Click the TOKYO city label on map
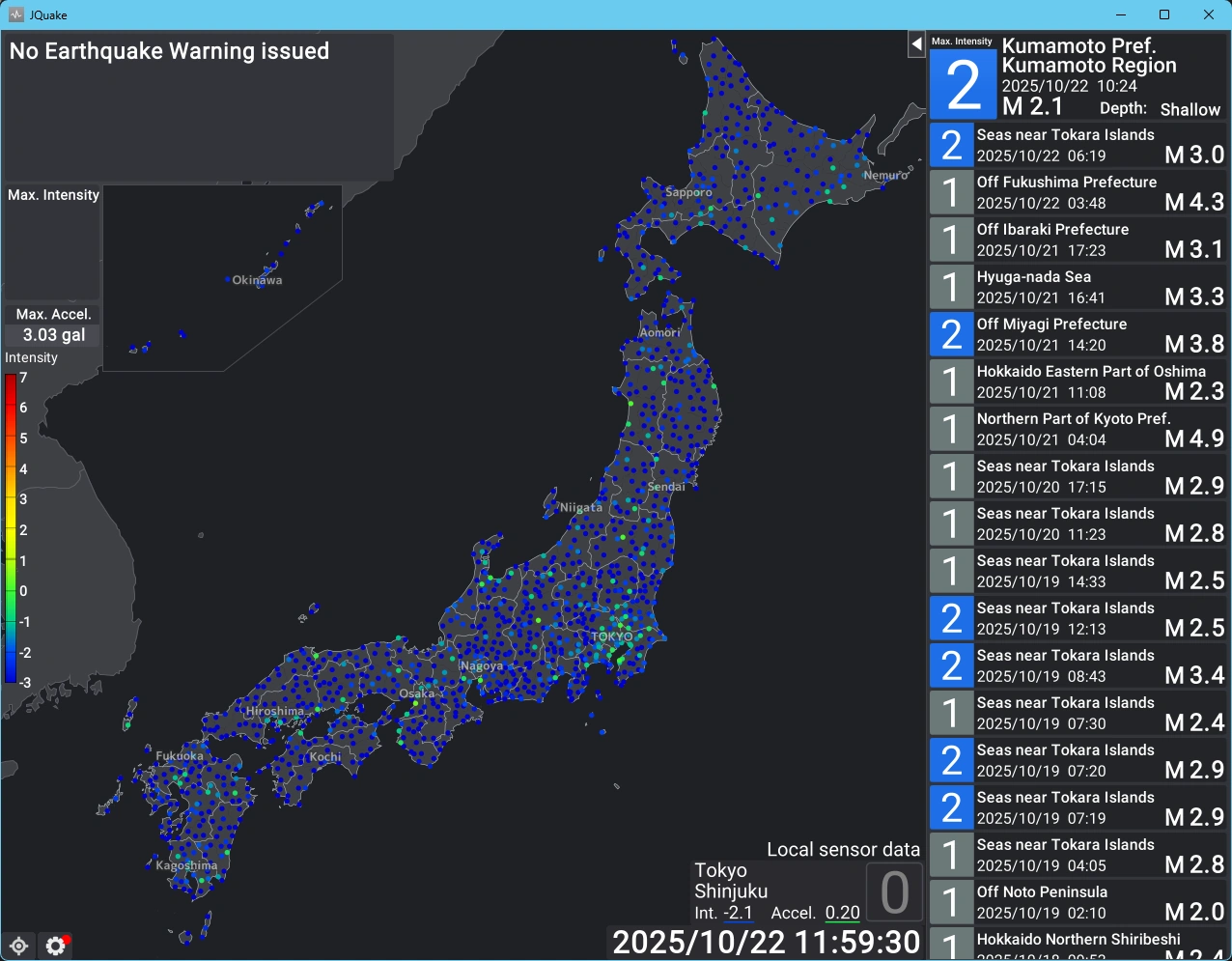The height and width of the screenshot is (961, 1232). click(x=612, y=636)
